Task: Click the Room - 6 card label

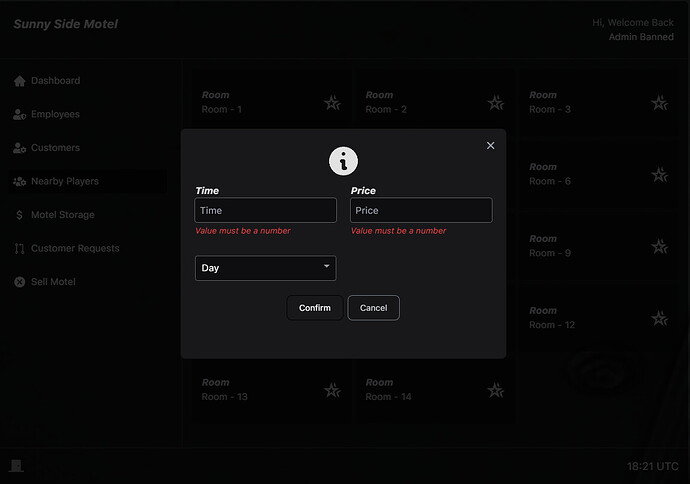Action: [x=550, y=181]
